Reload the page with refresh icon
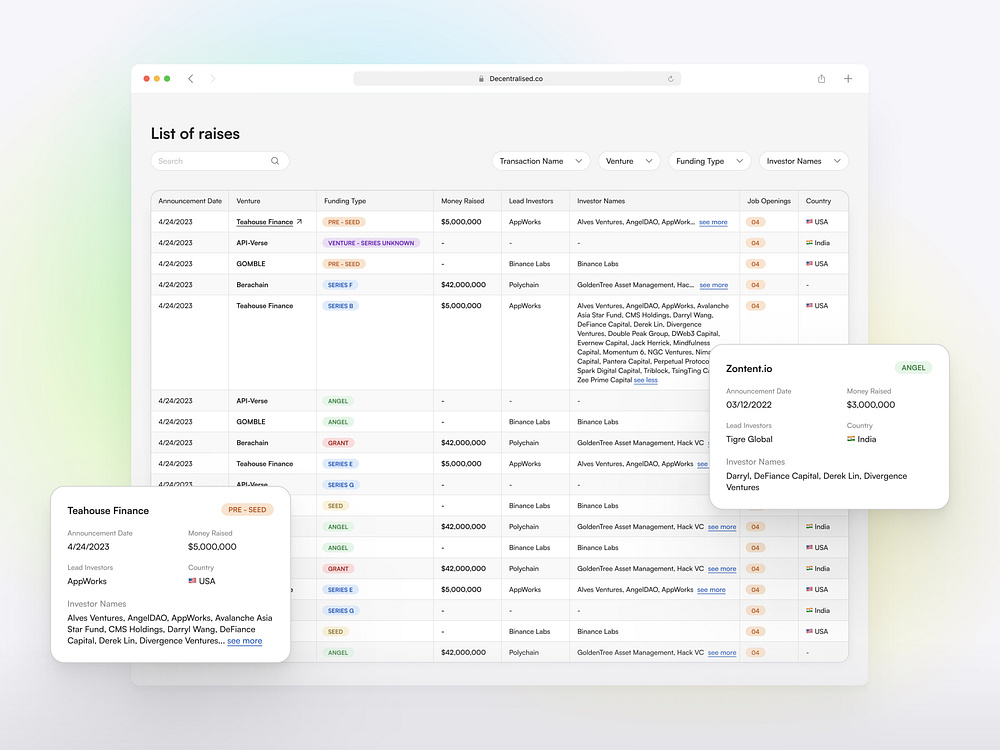The image size is (1000, 750). click(x=670, y=79)
